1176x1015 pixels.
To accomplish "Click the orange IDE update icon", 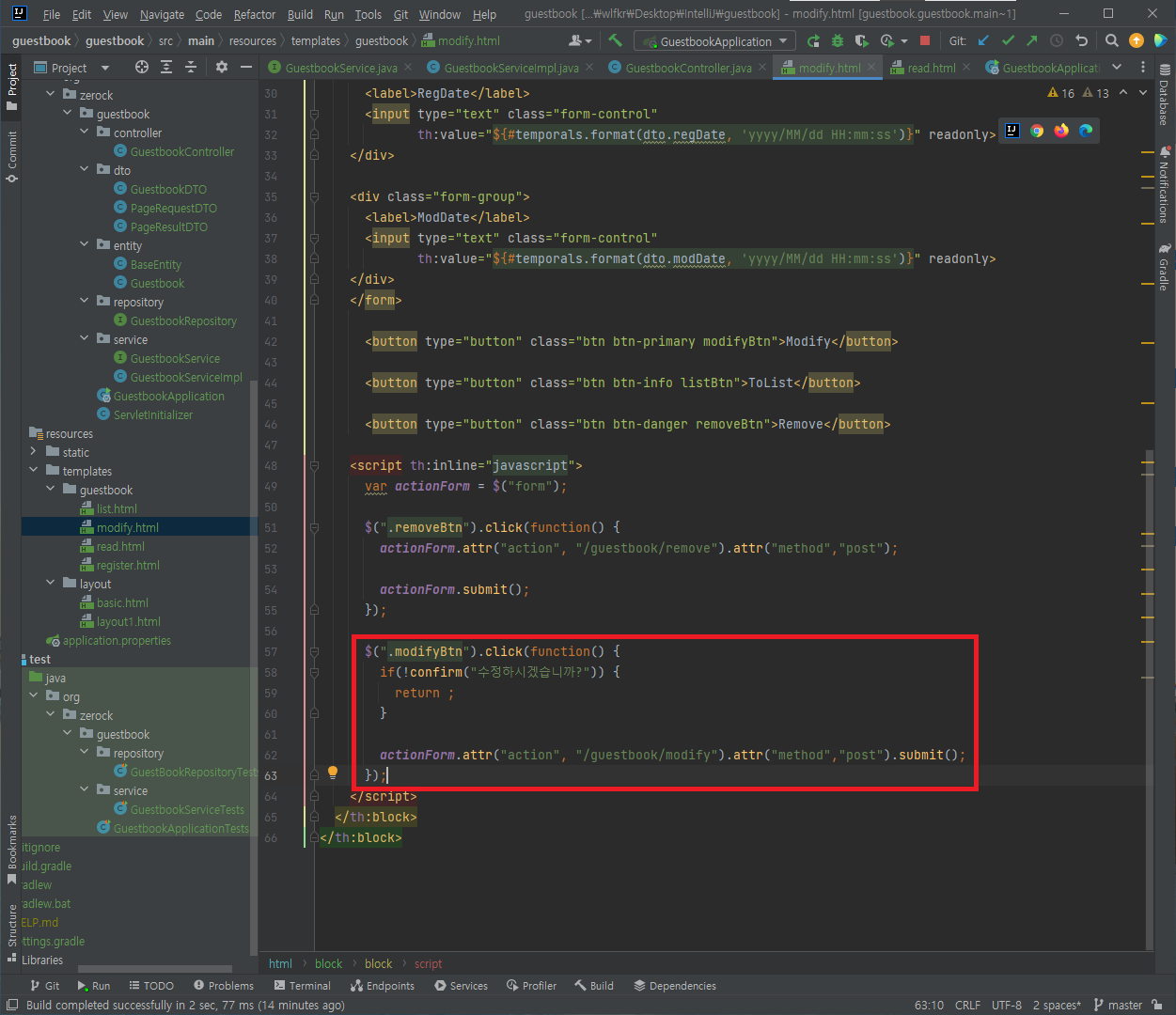I will [1137, 40].
